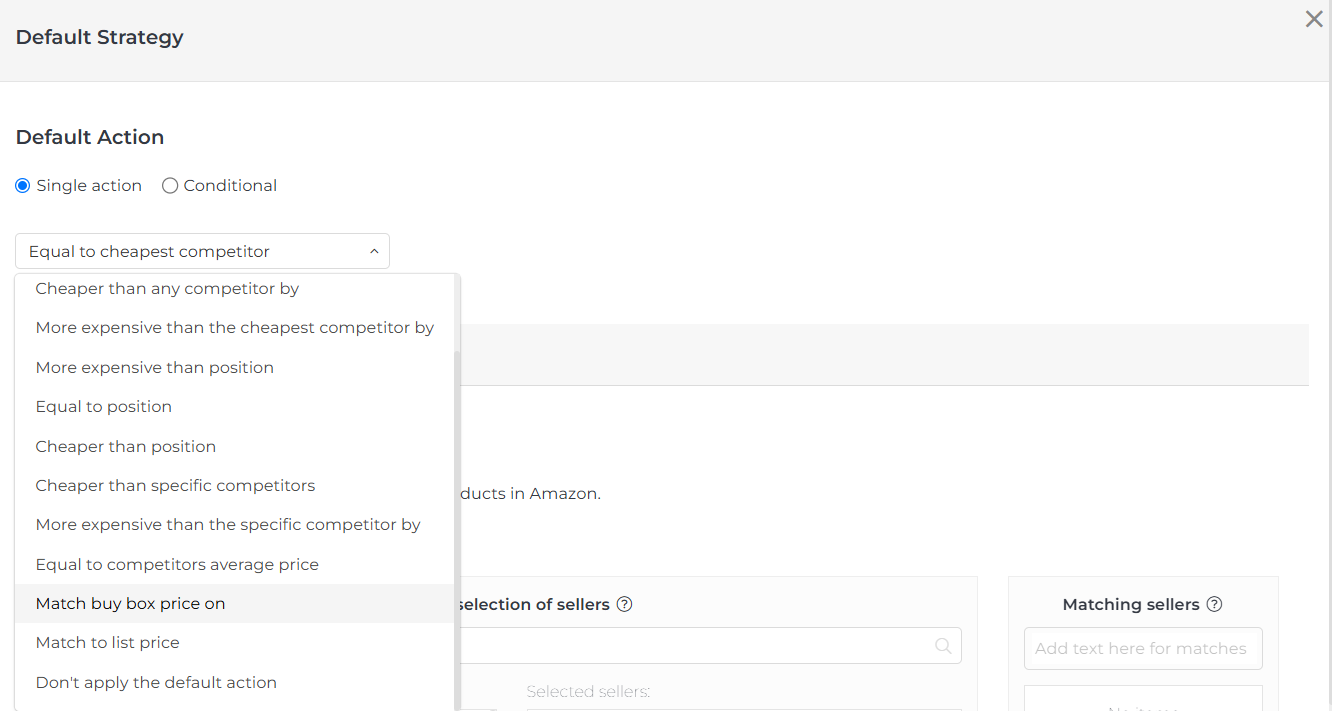Select More expensive than position option
The height and width of the screenshot is (711, 1332).
pos(154,368)
